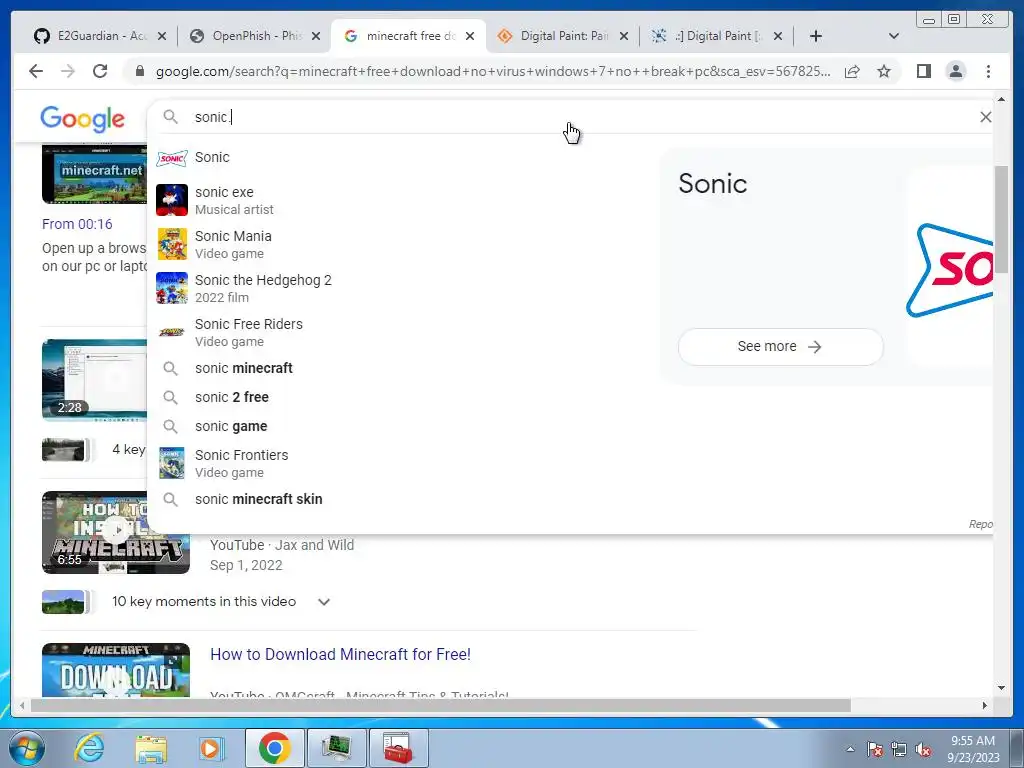Viewport: 1024px width, 768px height.
Task: Open Windows Explorer folder on taskbar
Action: tap(151, 748)
